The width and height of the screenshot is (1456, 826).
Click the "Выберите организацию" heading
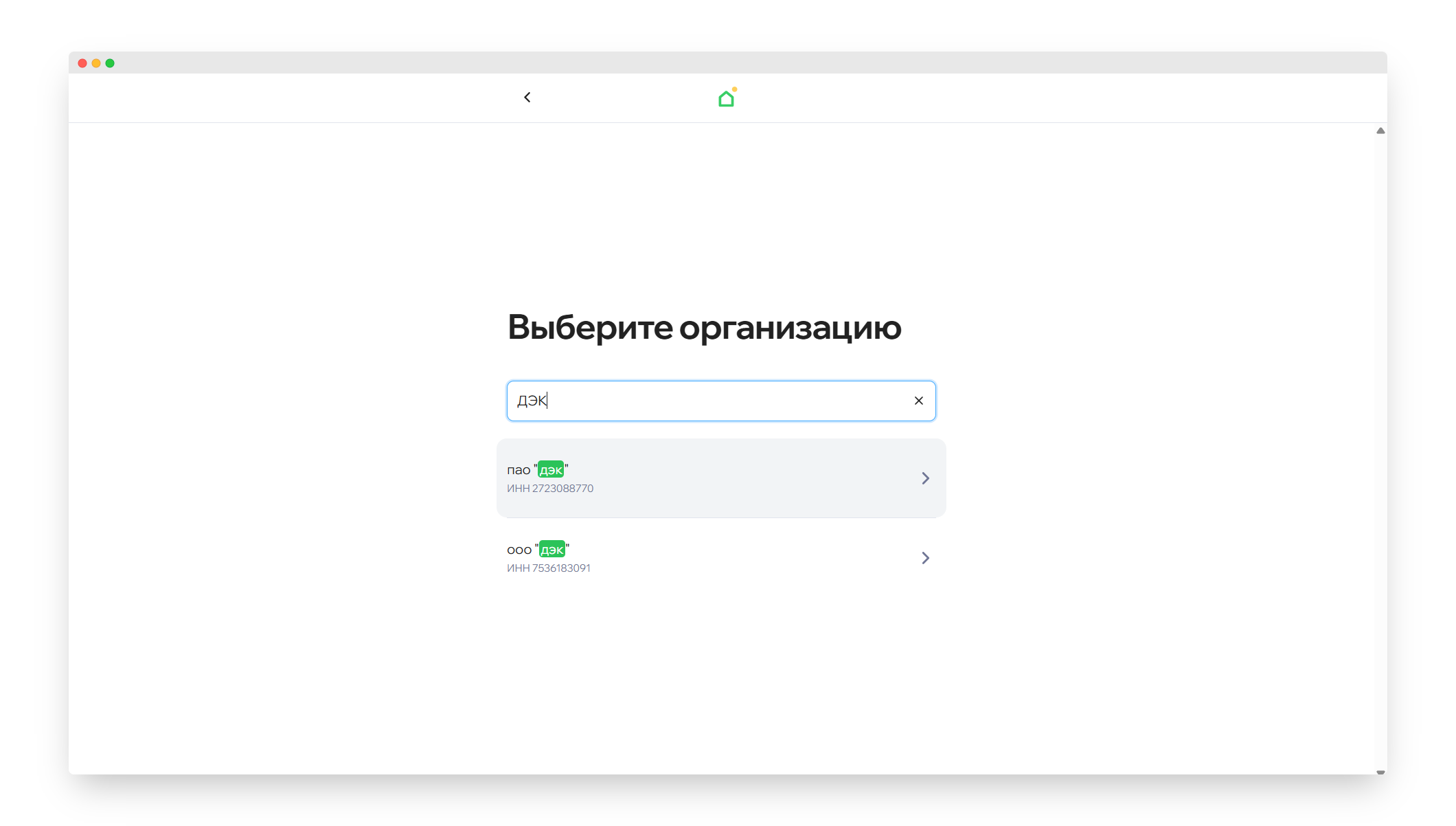coord(704,327)
